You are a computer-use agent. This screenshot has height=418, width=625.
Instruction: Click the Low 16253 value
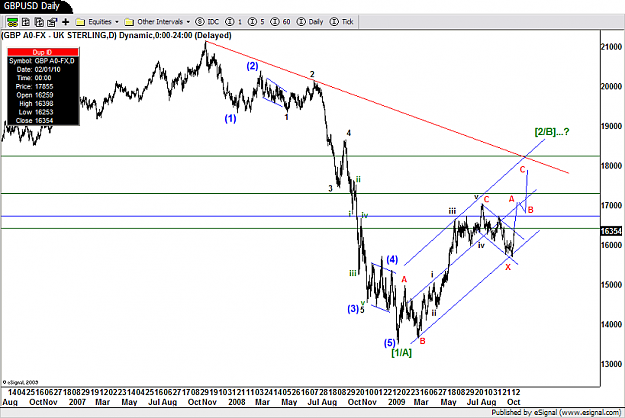tap(44, 112)
